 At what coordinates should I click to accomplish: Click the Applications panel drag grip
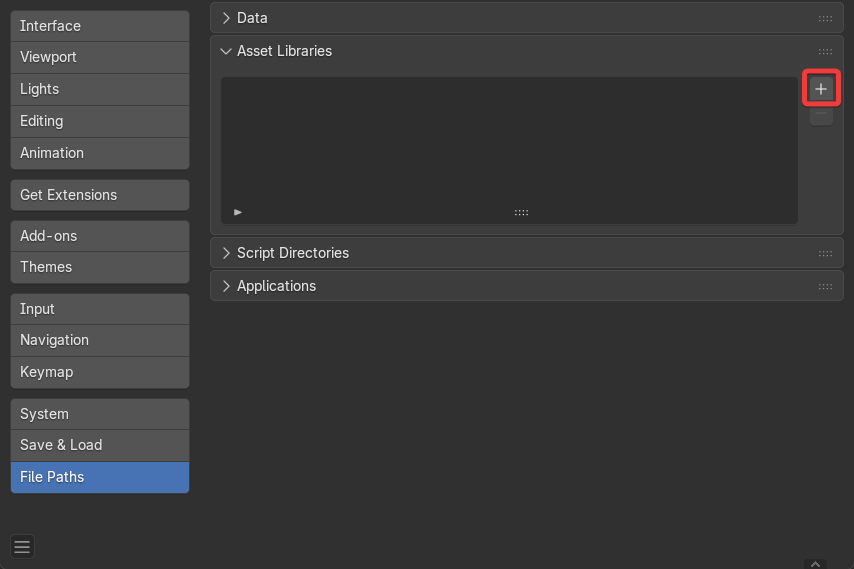pyautogui.click(x=825, y=286)
